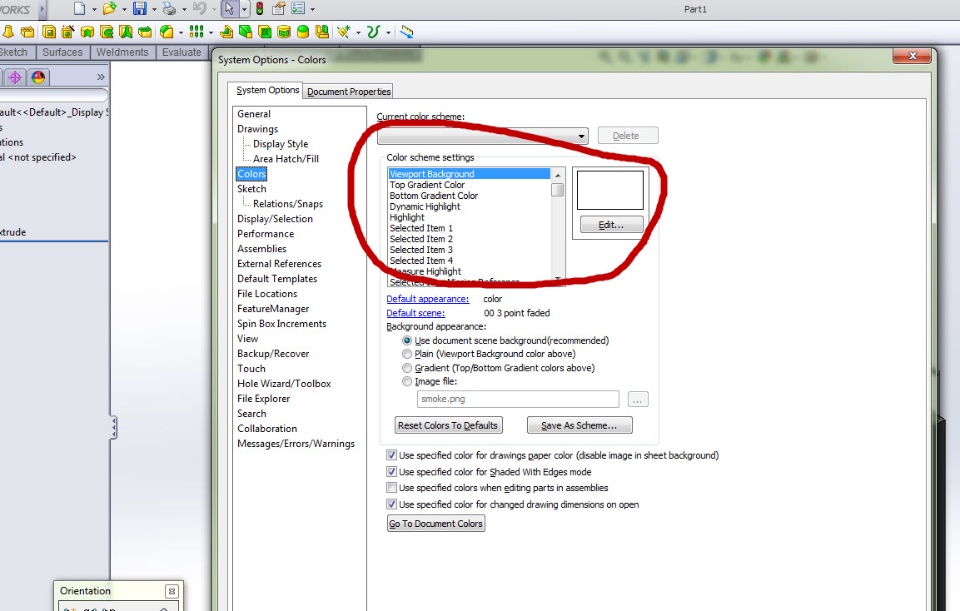Open the Default appearance link
Image resolution: width=960 pixels, height=611 pixels.
tap(427, 299)
